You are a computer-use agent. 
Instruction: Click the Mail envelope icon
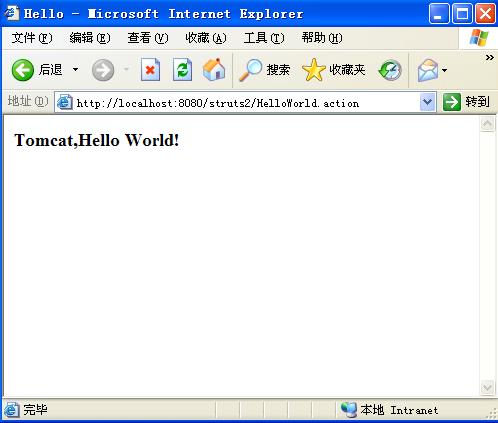point(428,70)
